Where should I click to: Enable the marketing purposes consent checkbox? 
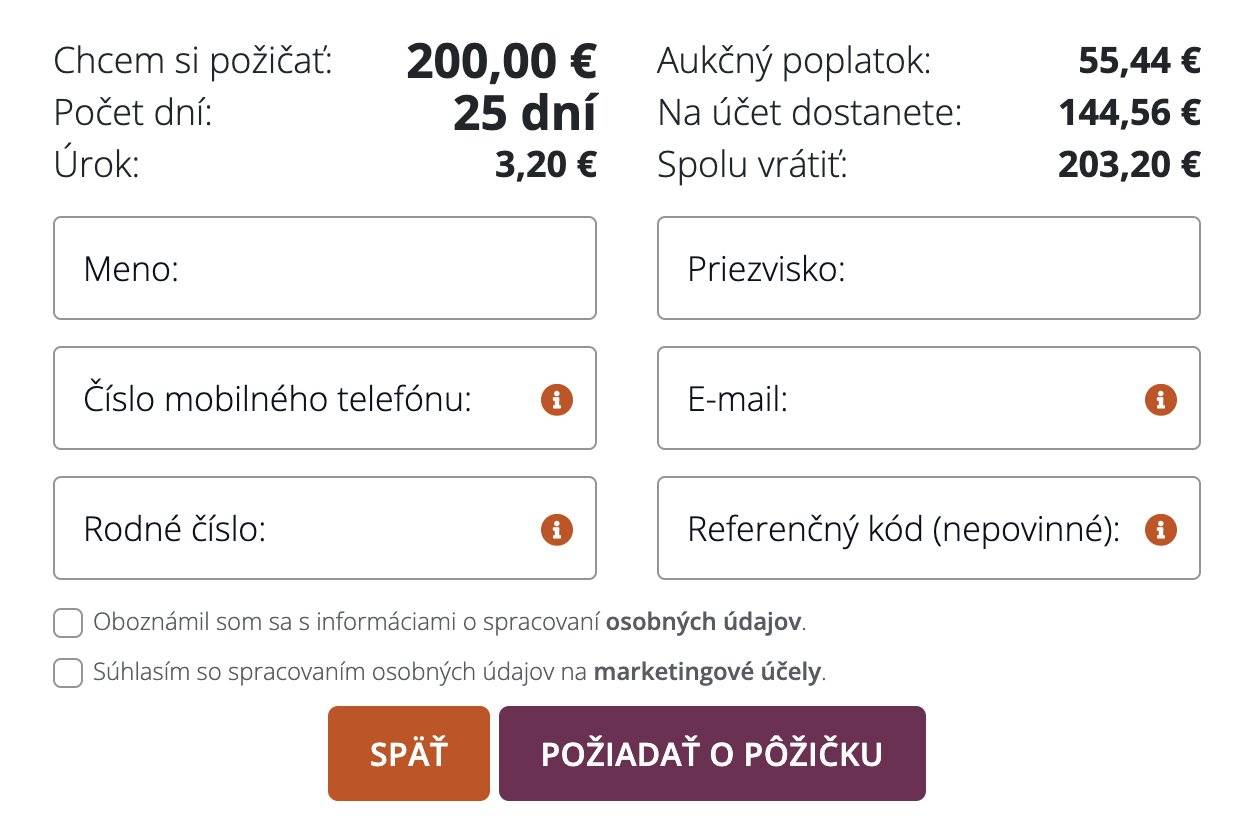click(68, 672)
